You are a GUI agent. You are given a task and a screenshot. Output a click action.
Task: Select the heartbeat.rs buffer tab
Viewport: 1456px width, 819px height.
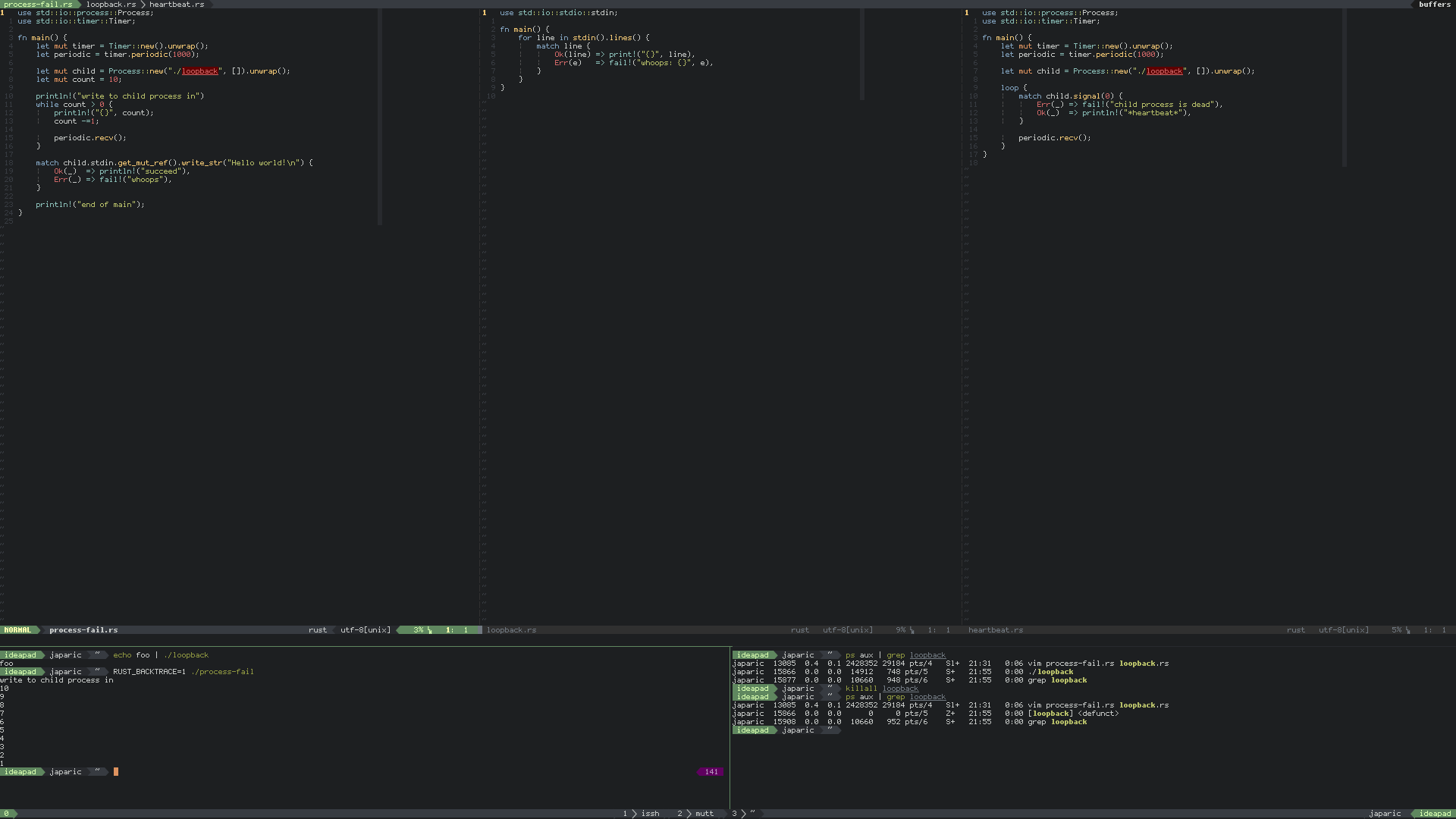177,5
